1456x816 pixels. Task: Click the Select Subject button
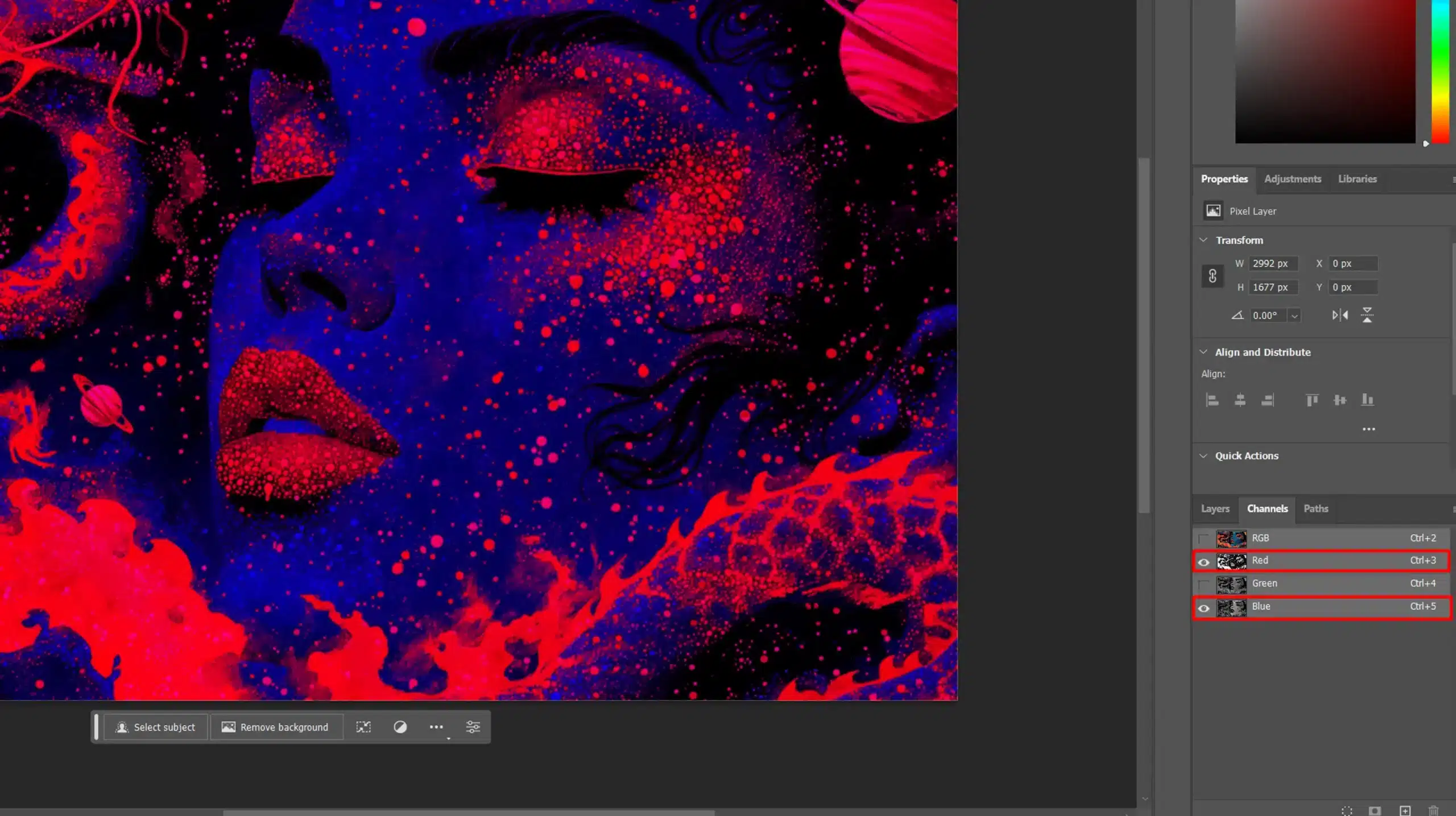point(155,727)
